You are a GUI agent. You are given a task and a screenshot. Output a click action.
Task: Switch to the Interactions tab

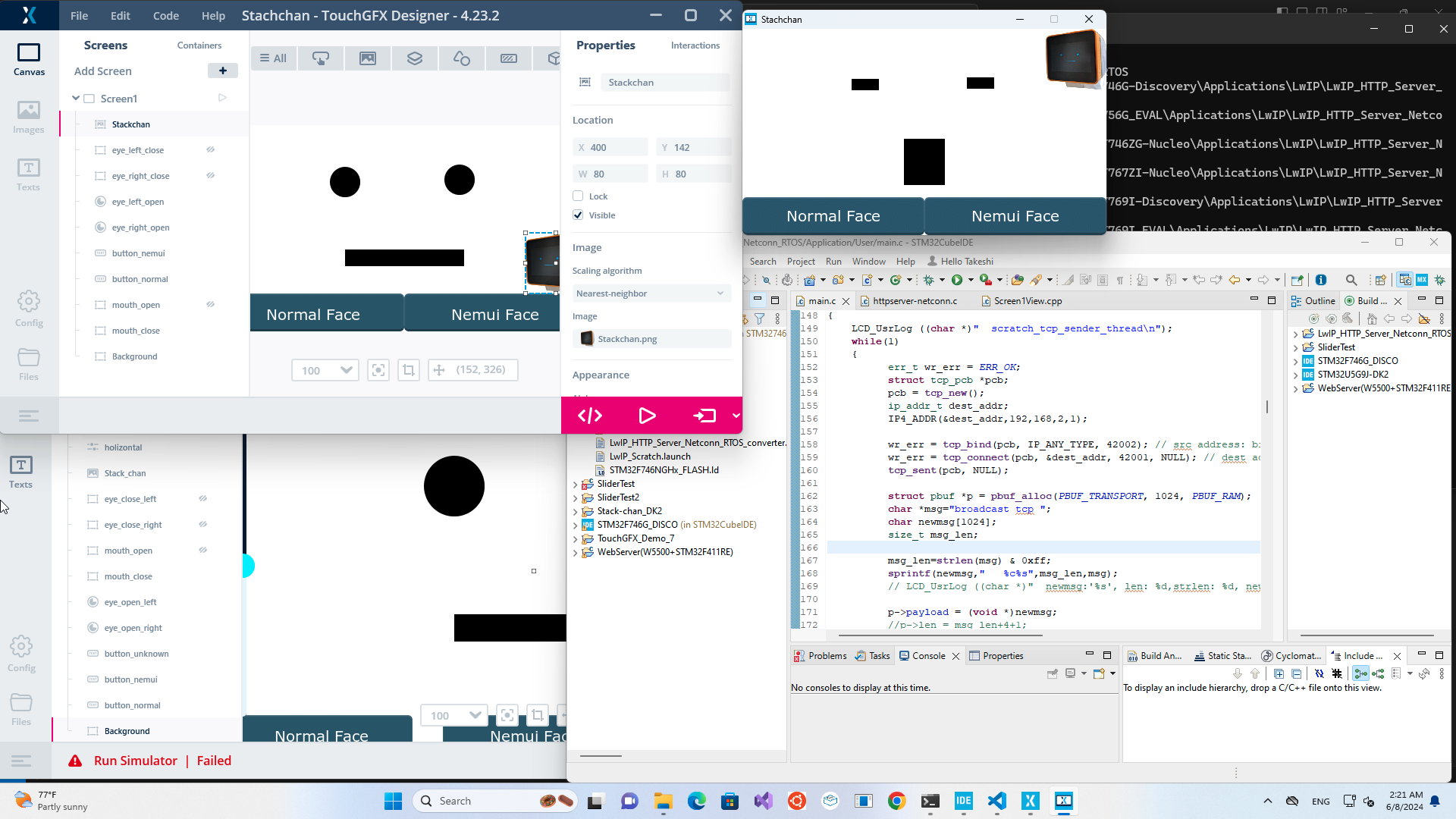tap(695, 45)
